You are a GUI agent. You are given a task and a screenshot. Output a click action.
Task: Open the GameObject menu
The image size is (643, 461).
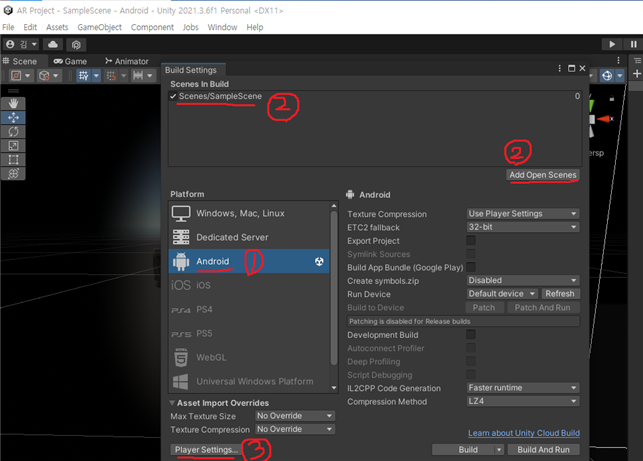click(x=100, y=27)
